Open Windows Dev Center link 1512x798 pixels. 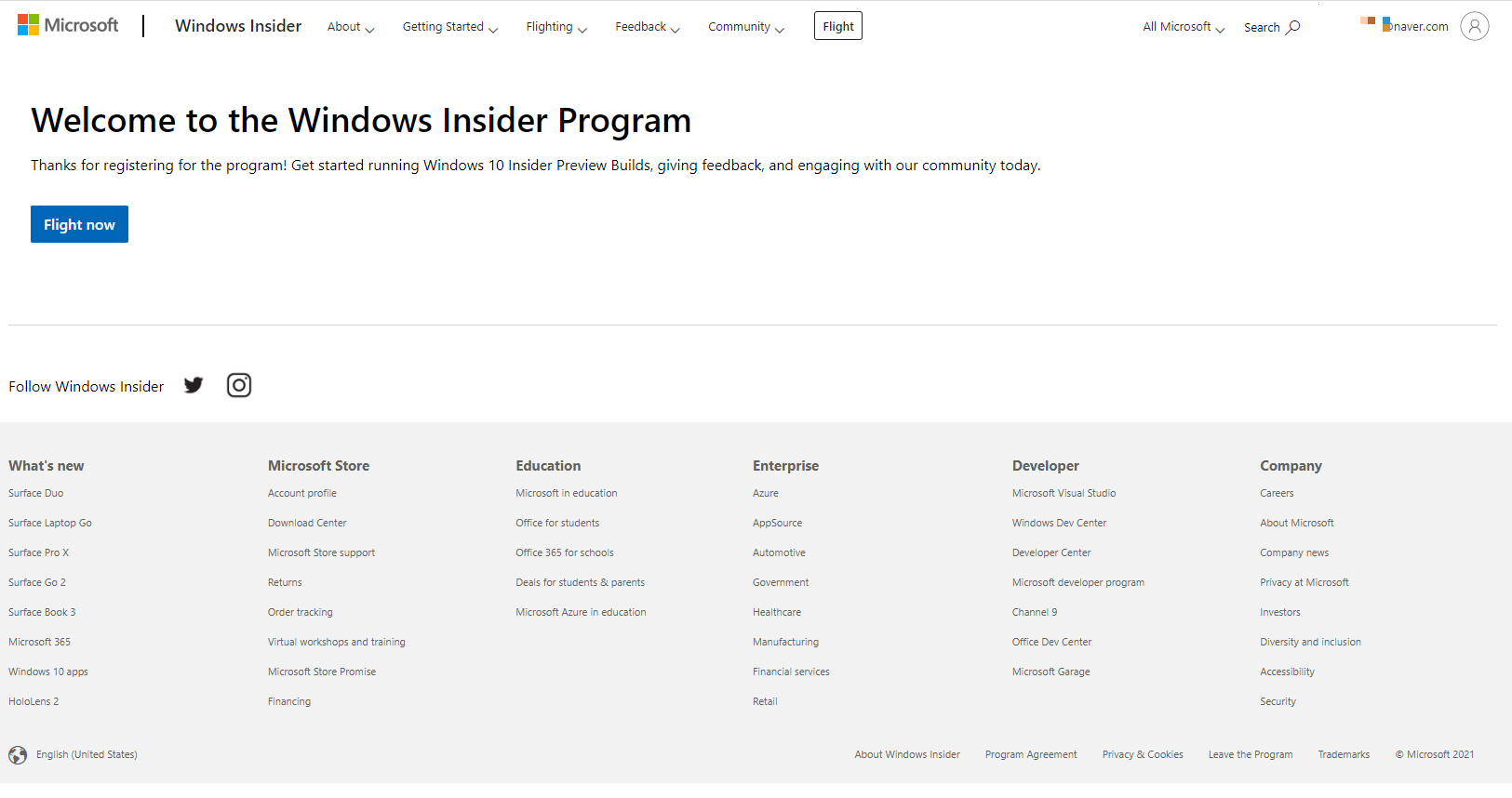click(x=1060, y=523)
